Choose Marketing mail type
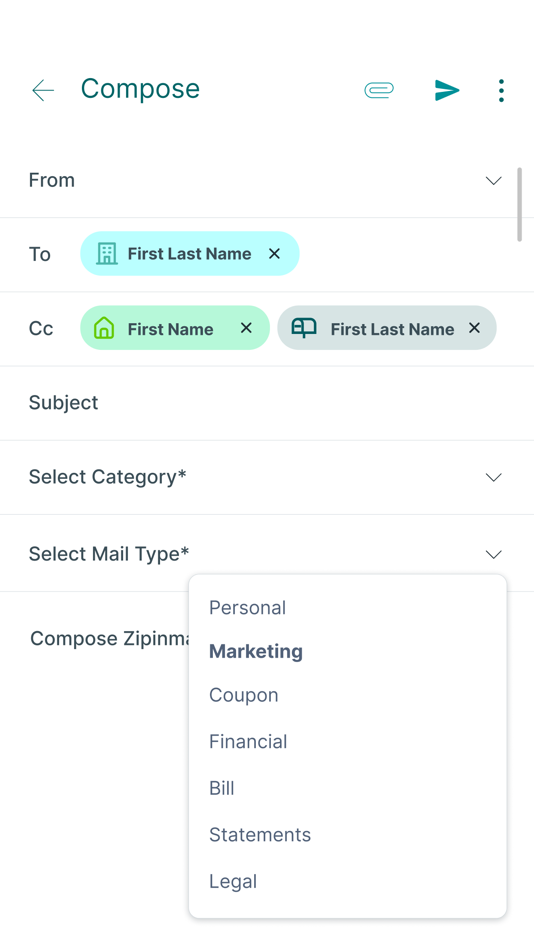Viewport: 534px width, 950px height. pos(256,651)
